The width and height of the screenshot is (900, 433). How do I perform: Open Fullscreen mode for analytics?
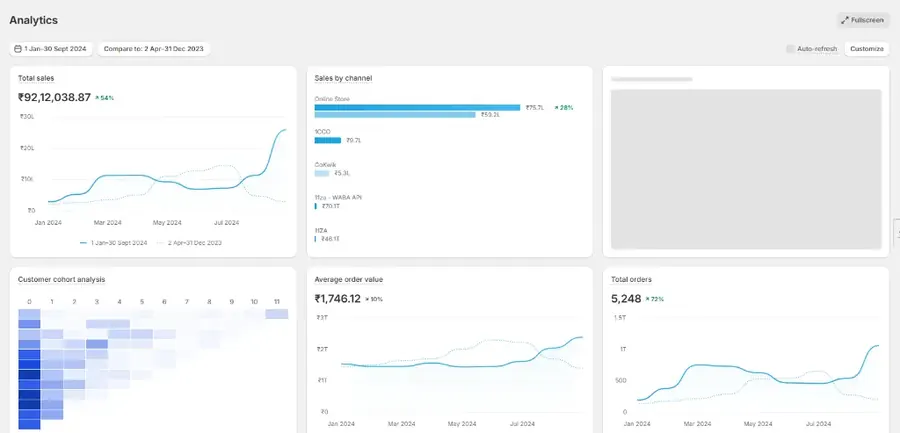863,20
